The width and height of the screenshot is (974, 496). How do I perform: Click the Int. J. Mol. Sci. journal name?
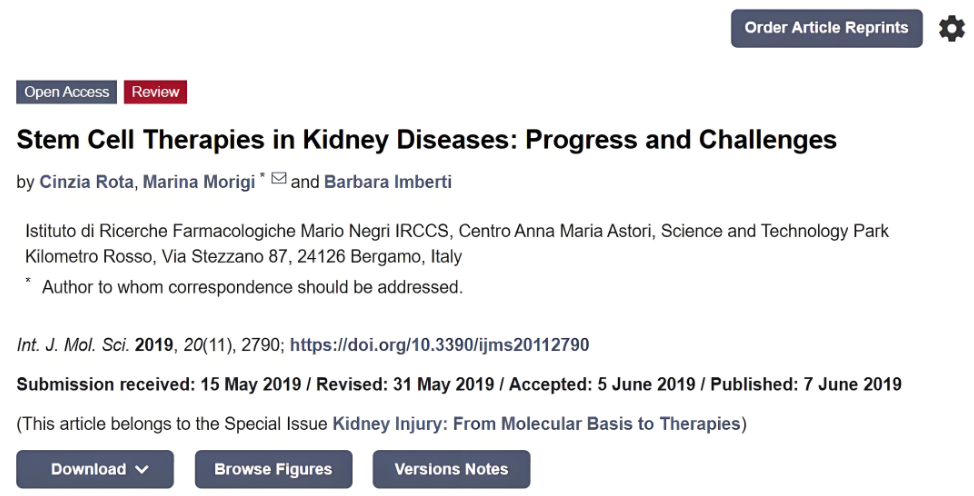click(x=73, y=345)
